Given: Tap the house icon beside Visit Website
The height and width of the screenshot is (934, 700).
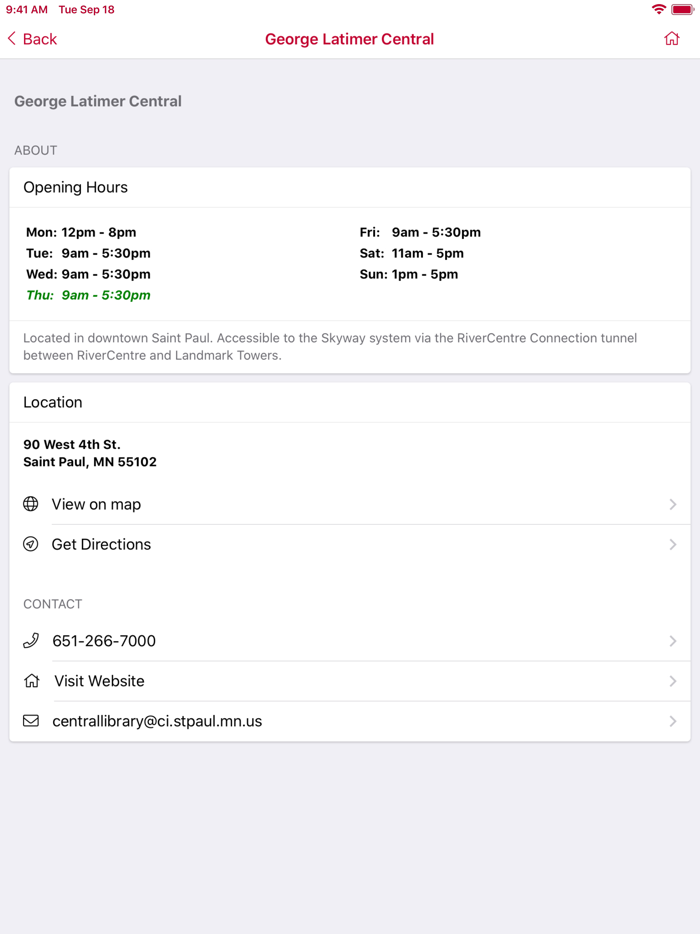Looking at the screenshot, I should point(32,681).
